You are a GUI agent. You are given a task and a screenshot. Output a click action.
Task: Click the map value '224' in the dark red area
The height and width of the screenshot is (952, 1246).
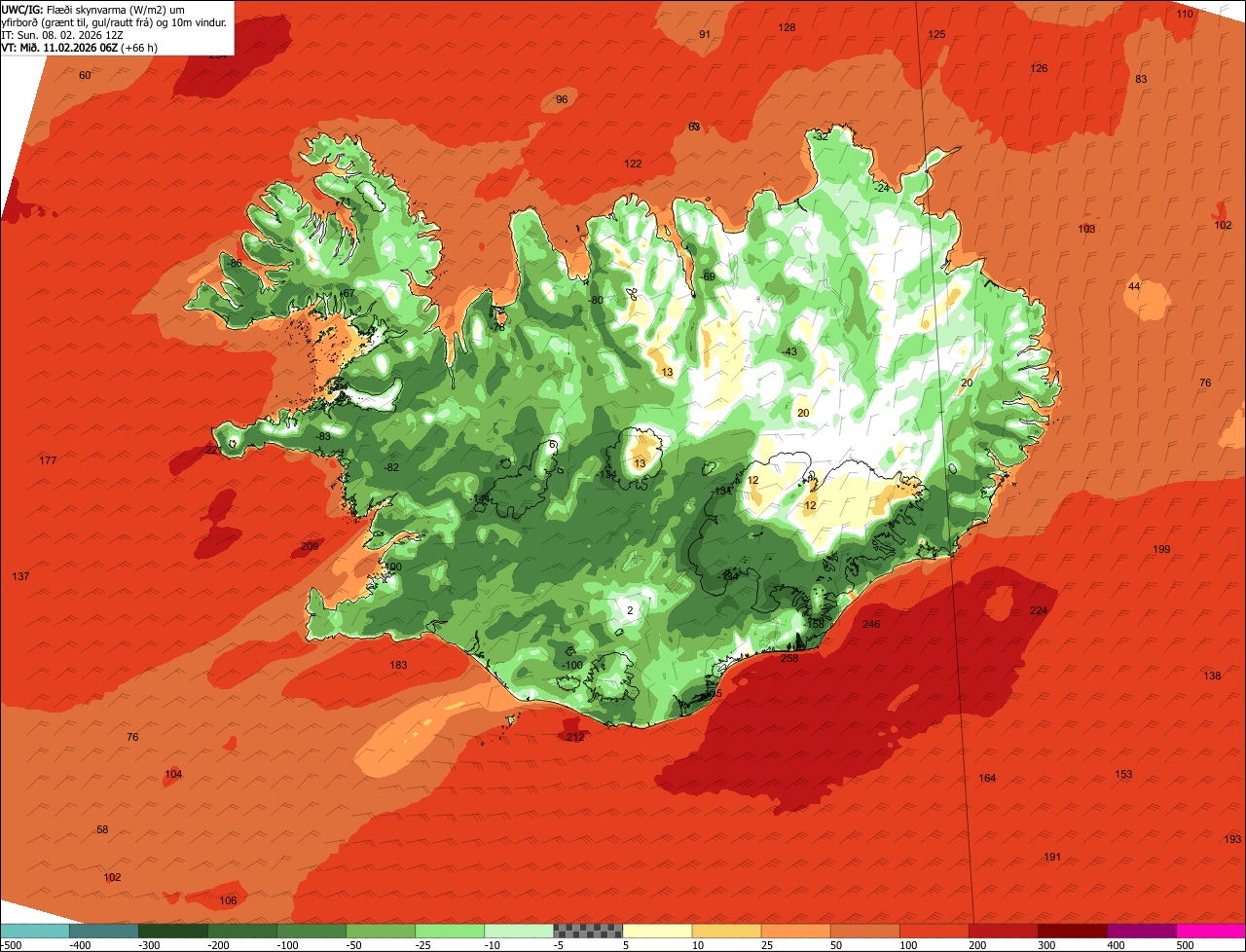[1039, 611]
